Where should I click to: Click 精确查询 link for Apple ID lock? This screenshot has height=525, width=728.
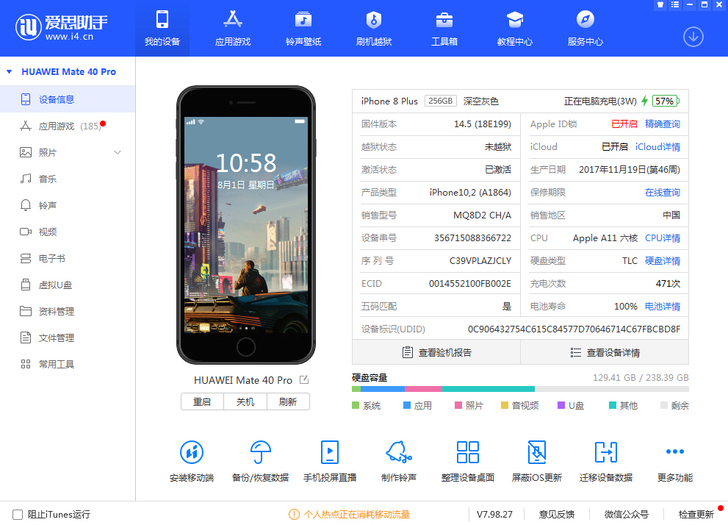click(663, 124)
